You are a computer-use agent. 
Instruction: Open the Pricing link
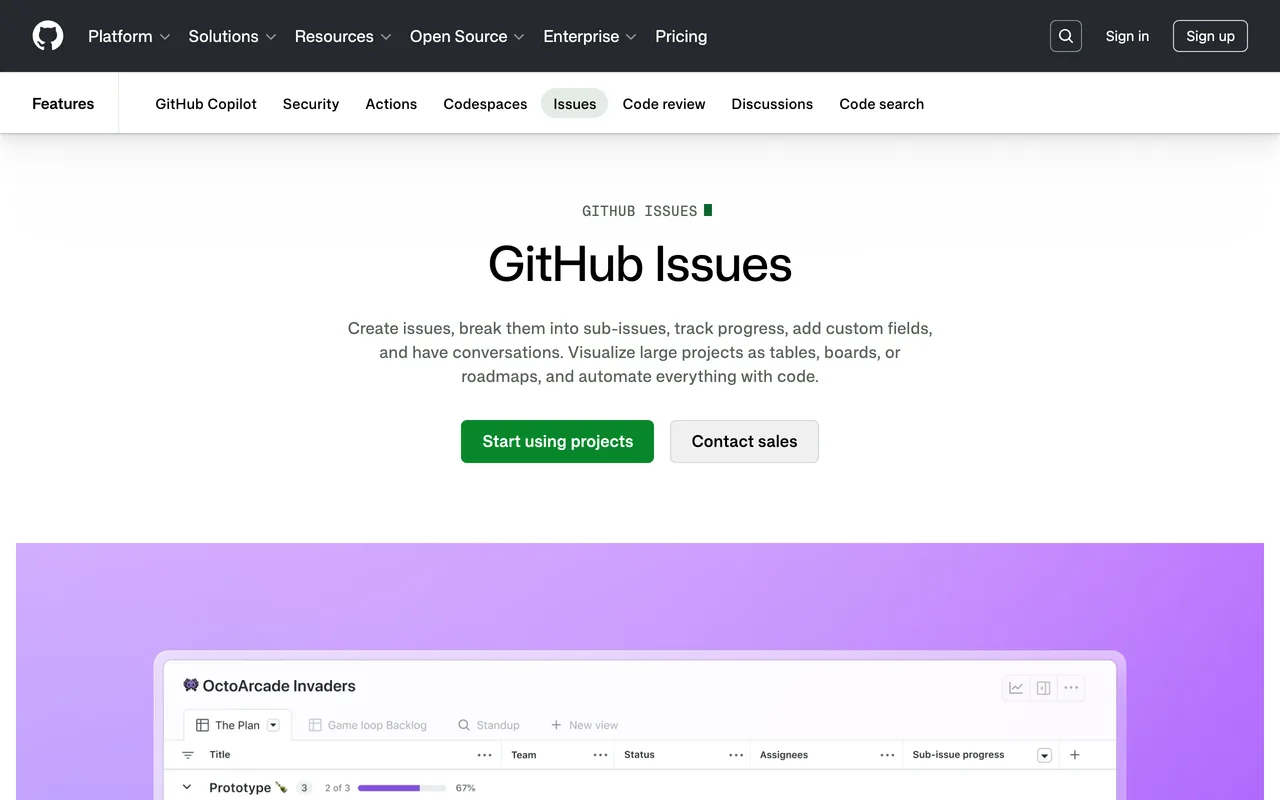(681, 36)
